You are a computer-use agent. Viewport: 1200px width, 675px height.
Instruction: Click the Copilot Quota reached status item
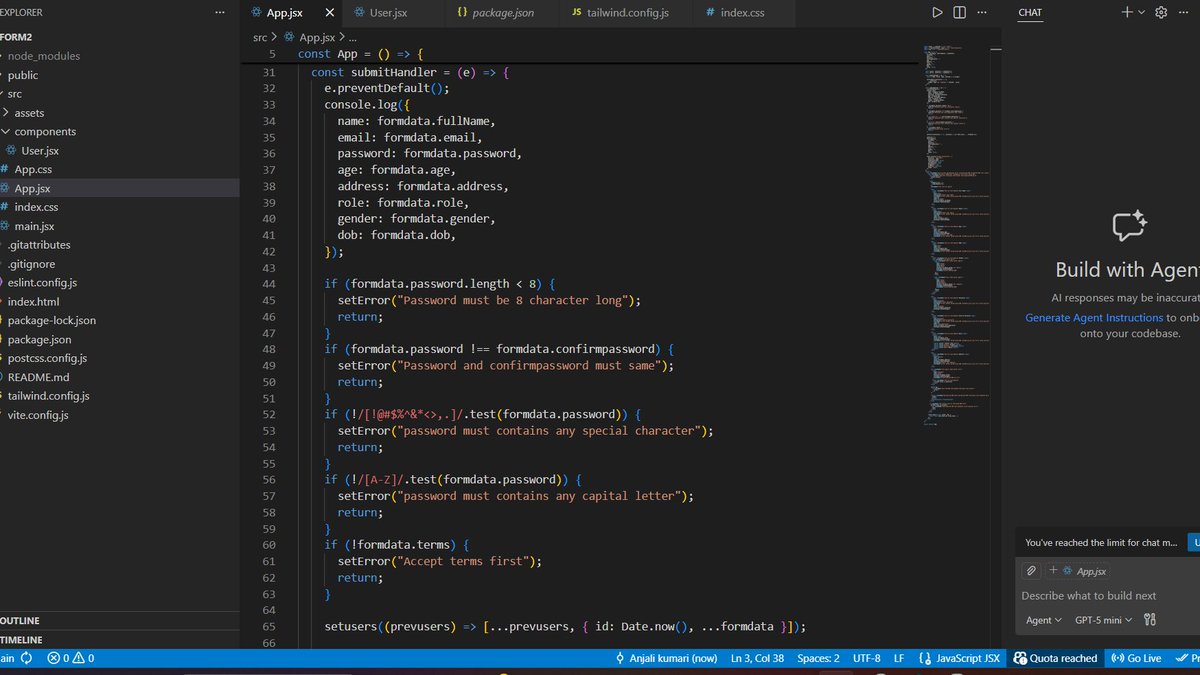[x=1055, y=658]
